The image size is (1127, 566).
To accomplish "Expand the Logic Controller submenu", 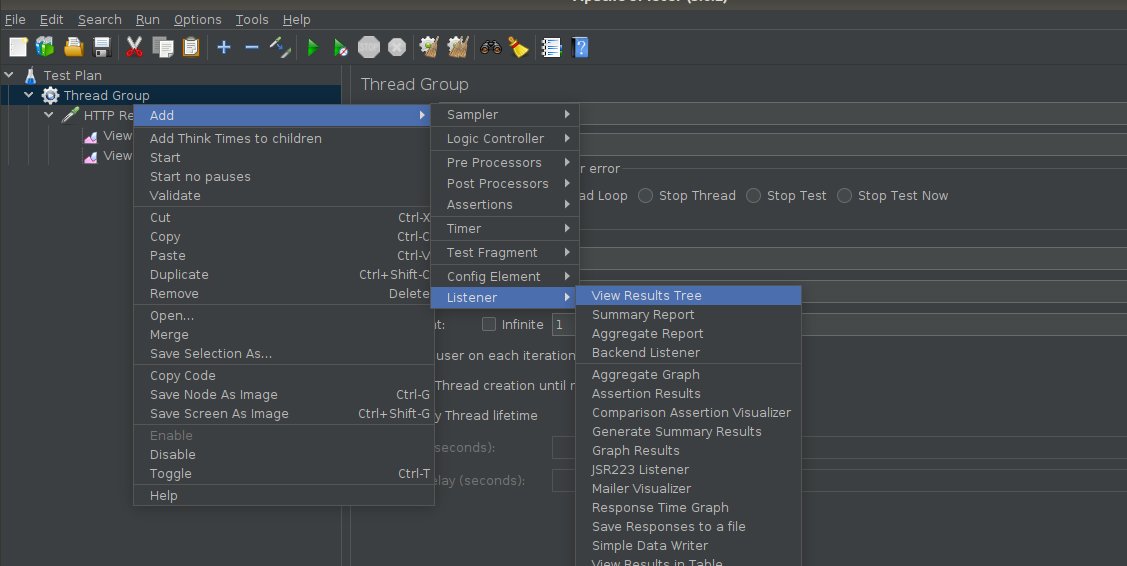I will tap(505, 139).
